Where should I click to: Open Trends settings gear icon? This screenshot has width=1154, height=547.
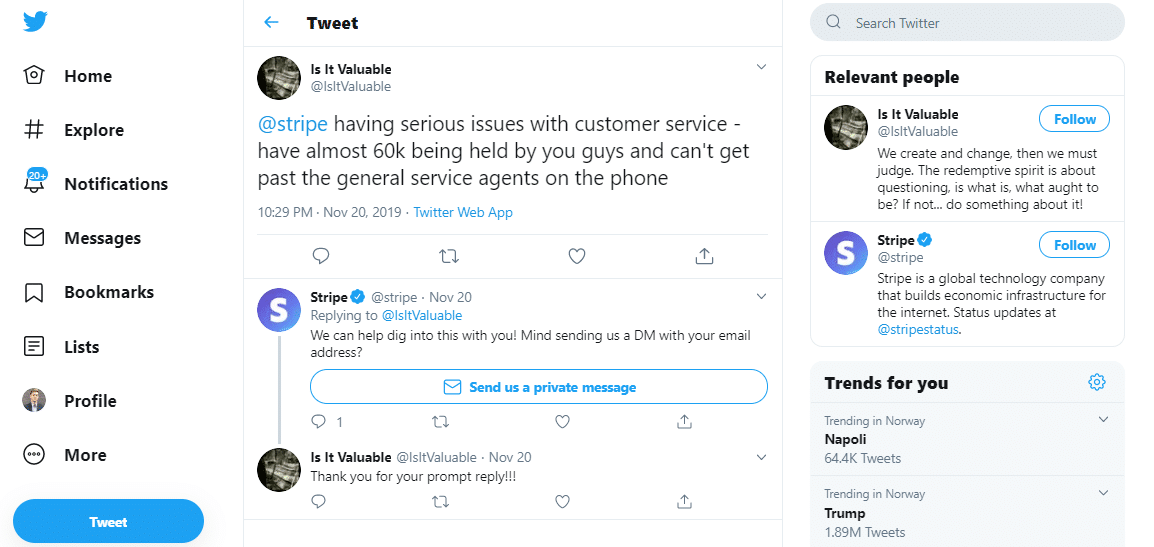click(x=1097, y=382)
